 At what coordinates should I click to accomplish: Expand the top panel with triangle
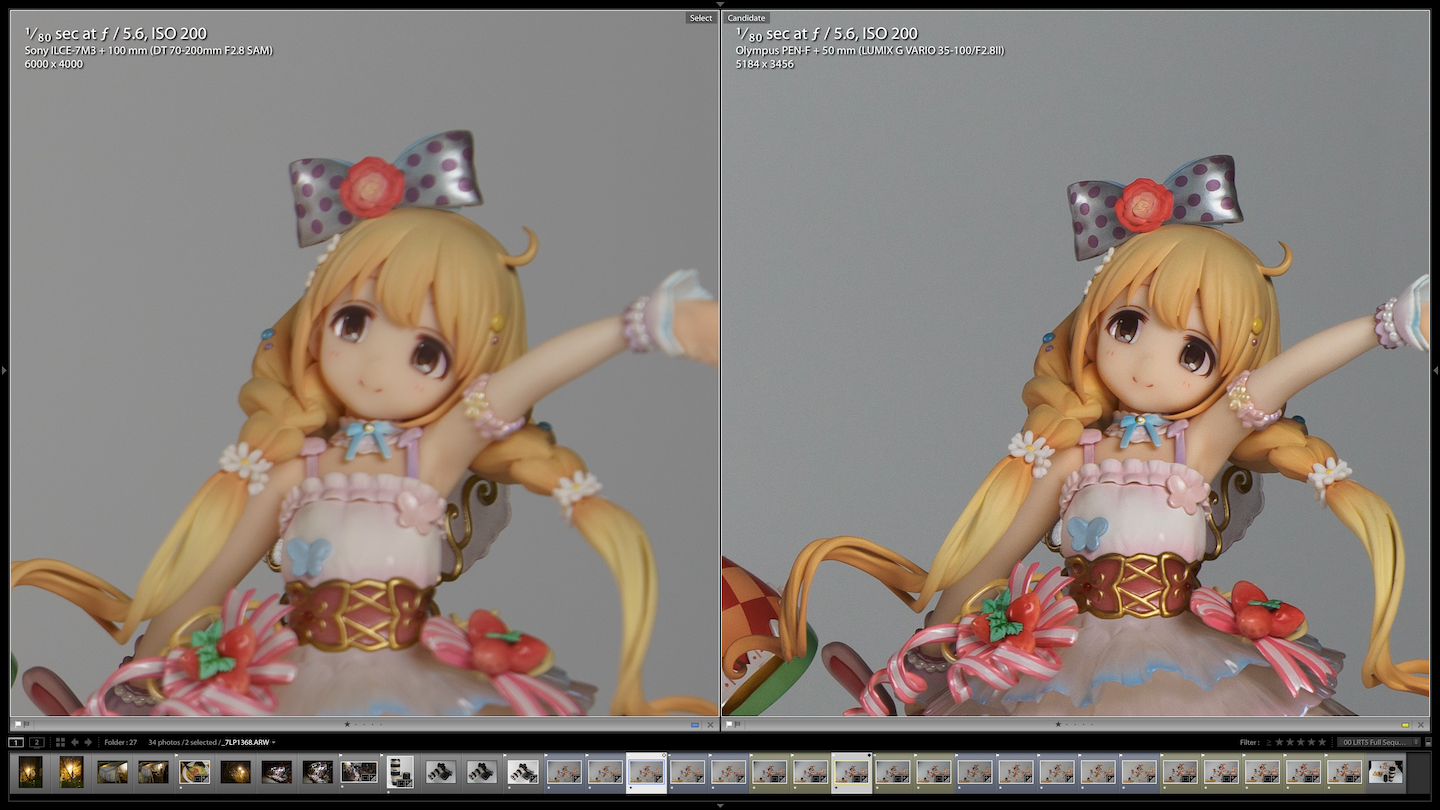click(720, 4)
